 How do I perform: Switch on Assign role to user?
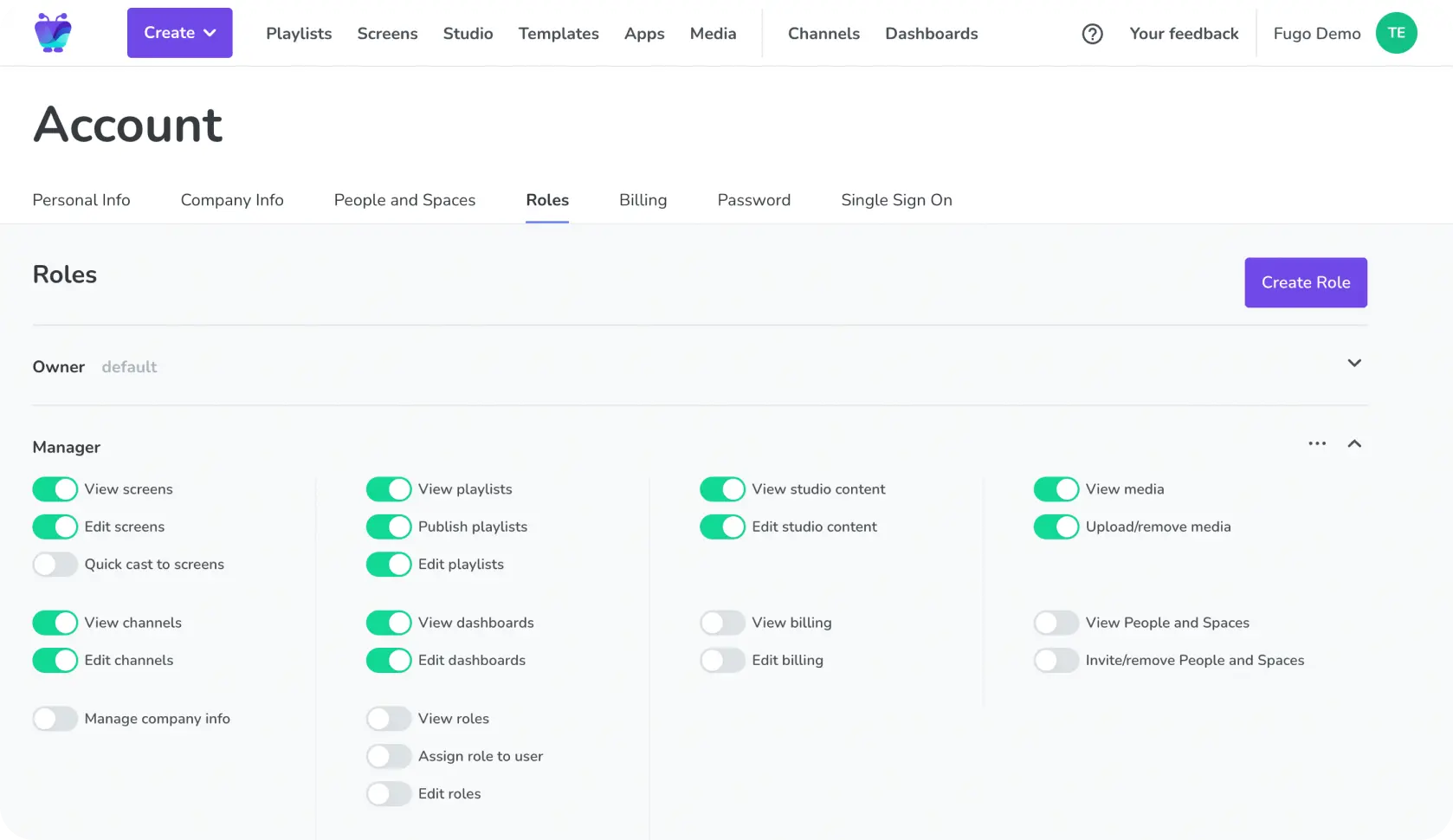pyautogui.click(x=389, y=756)
